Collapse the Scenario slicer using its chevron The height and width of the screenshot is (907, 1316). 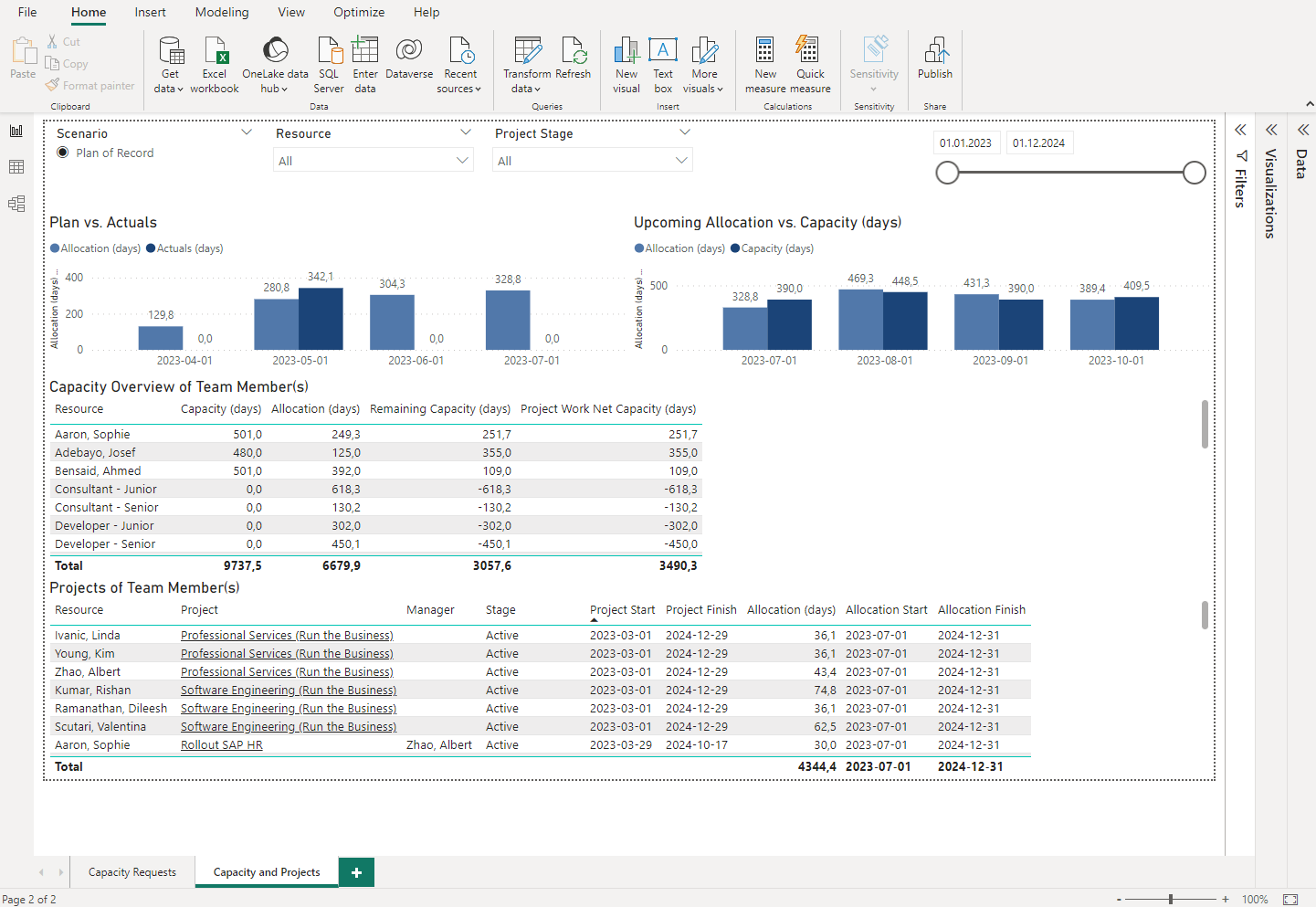point(247,132)
